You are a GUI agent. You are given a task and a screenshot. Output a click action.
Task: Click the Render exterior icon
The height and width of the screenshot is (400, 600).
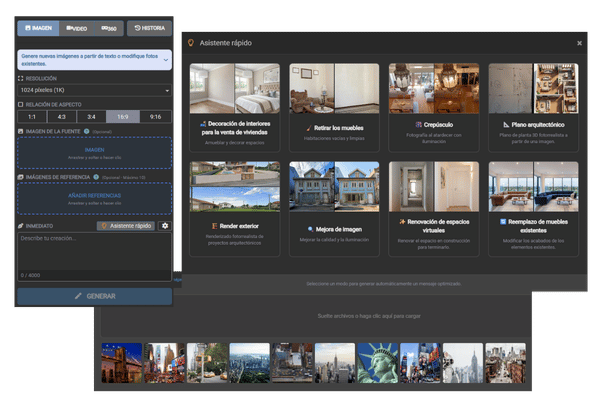pos(214,226)
